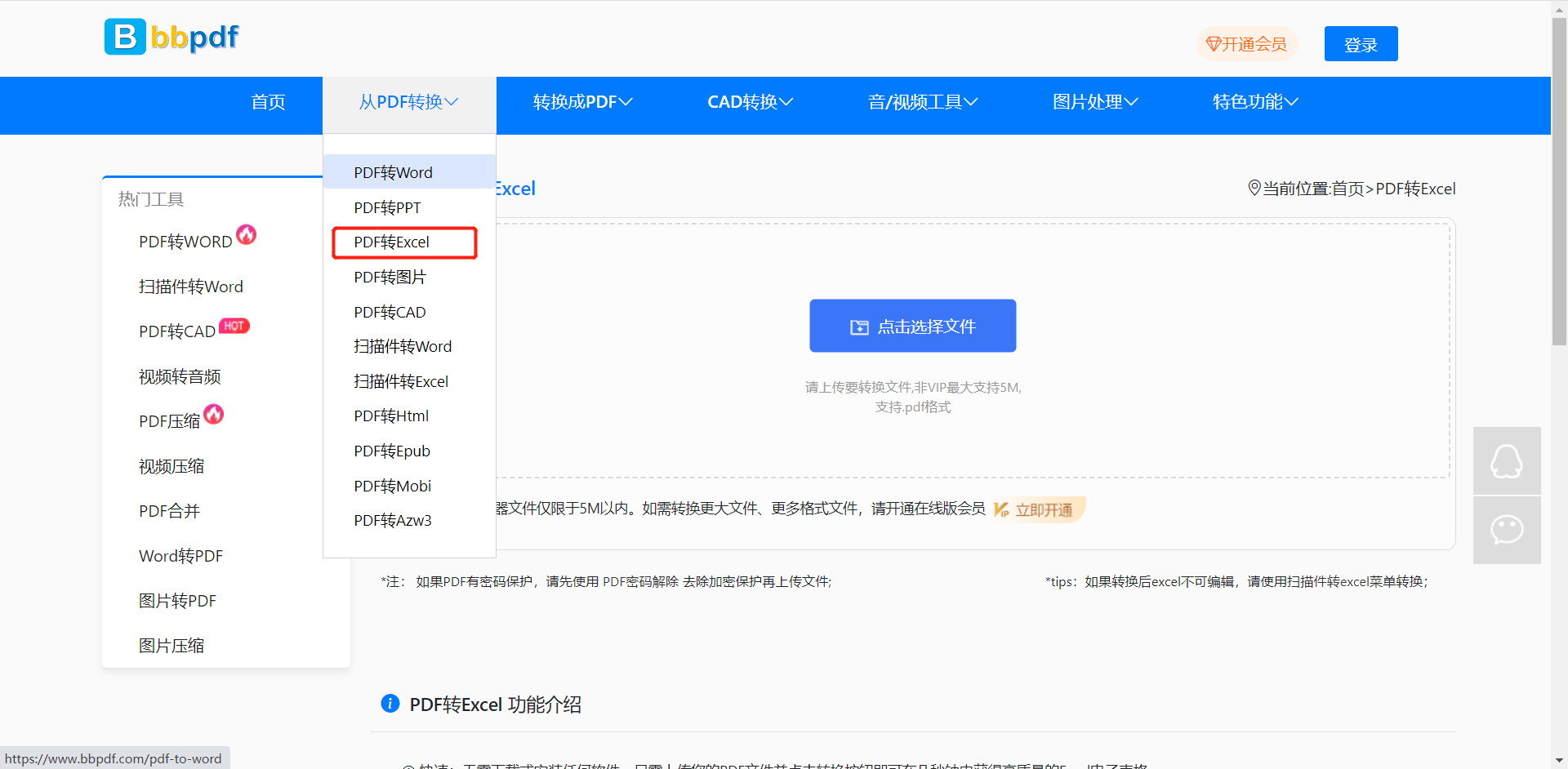1568x769 pixels.
Task: Open 视频压缩 in the sidebar
Action: [171, 466]
